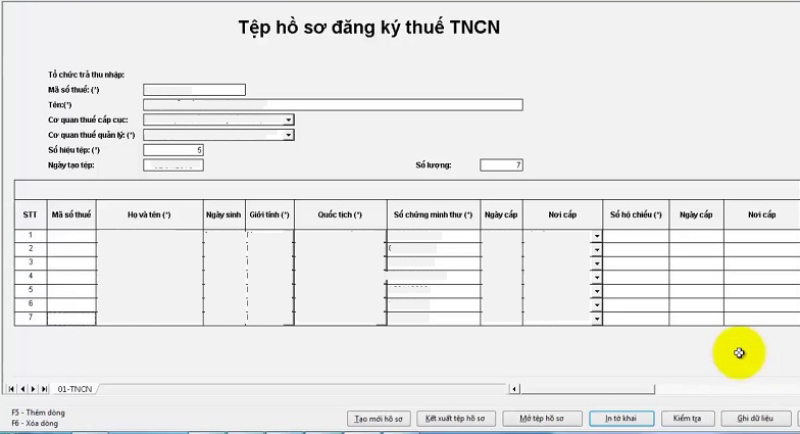Click the Số lượng field

pyautogui.click(x=502, y=165)
